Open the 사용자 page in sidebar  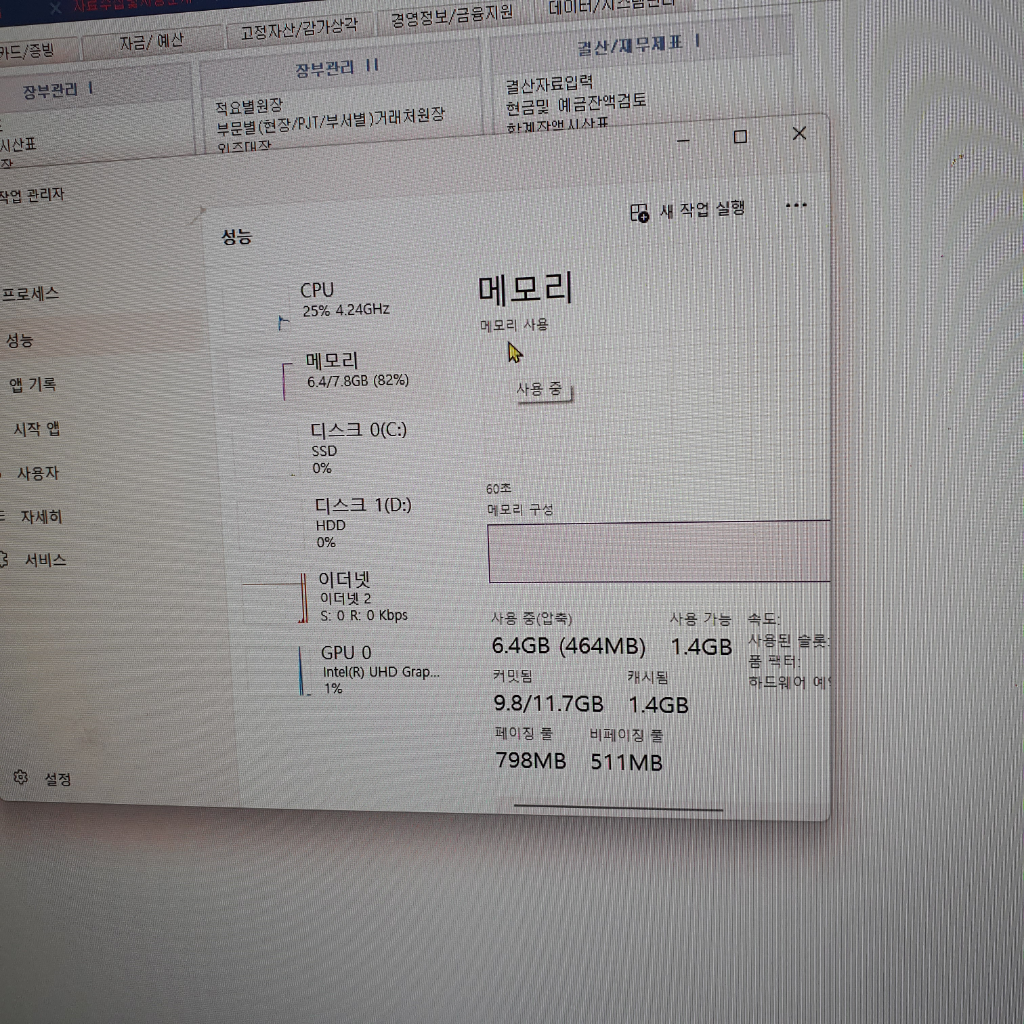(37, 473)
